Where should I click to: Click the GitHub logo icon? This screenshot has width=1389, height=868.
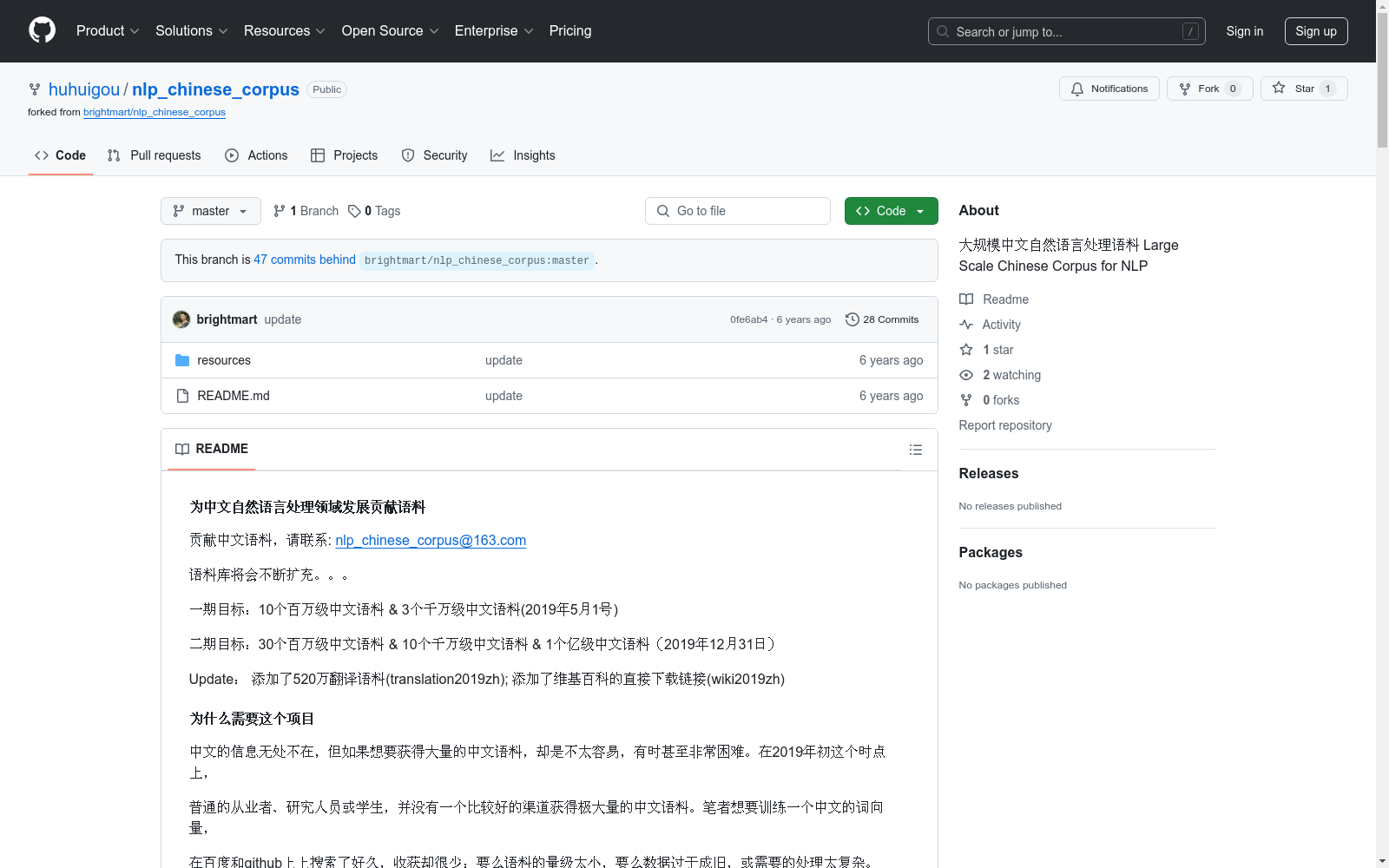click(42, 30)
